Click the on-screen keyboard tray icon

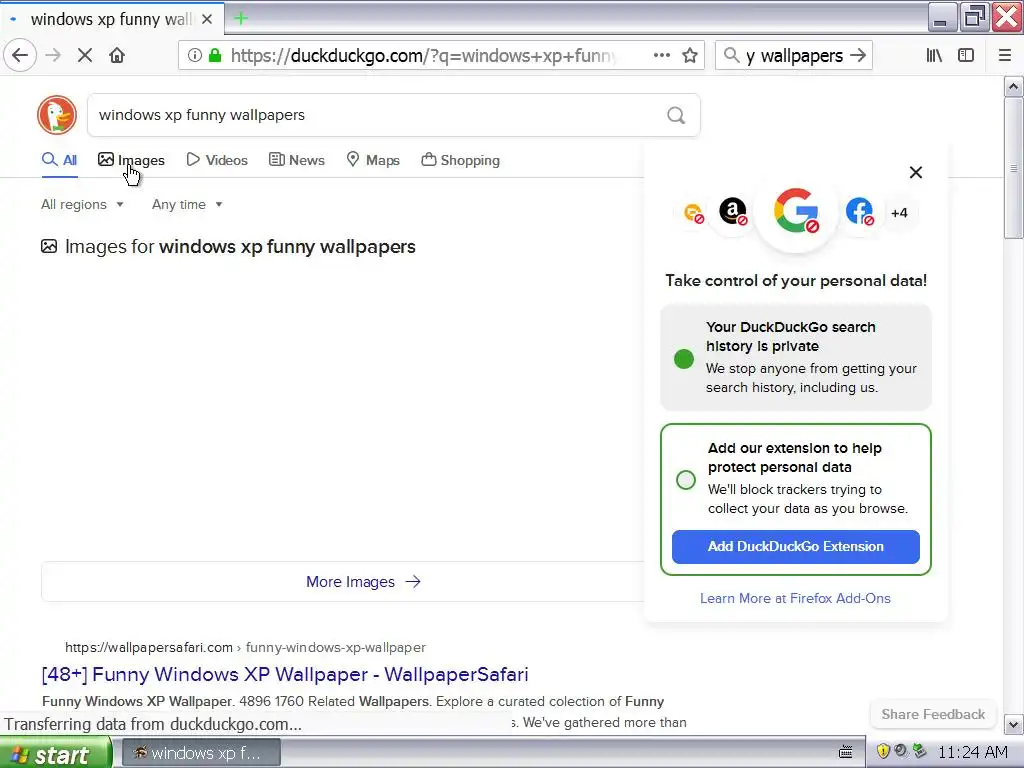click(x=845, y=752)
